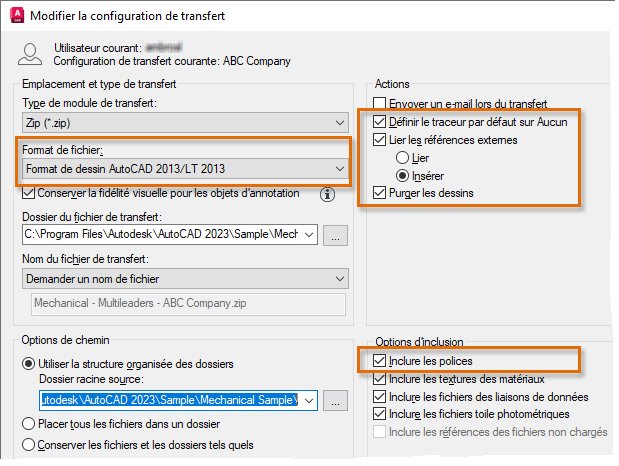Toggle Inclure les textures des matériaux
Image resolution: width=619 pixels, height=466 pixels.
click(x=379, y=379)
